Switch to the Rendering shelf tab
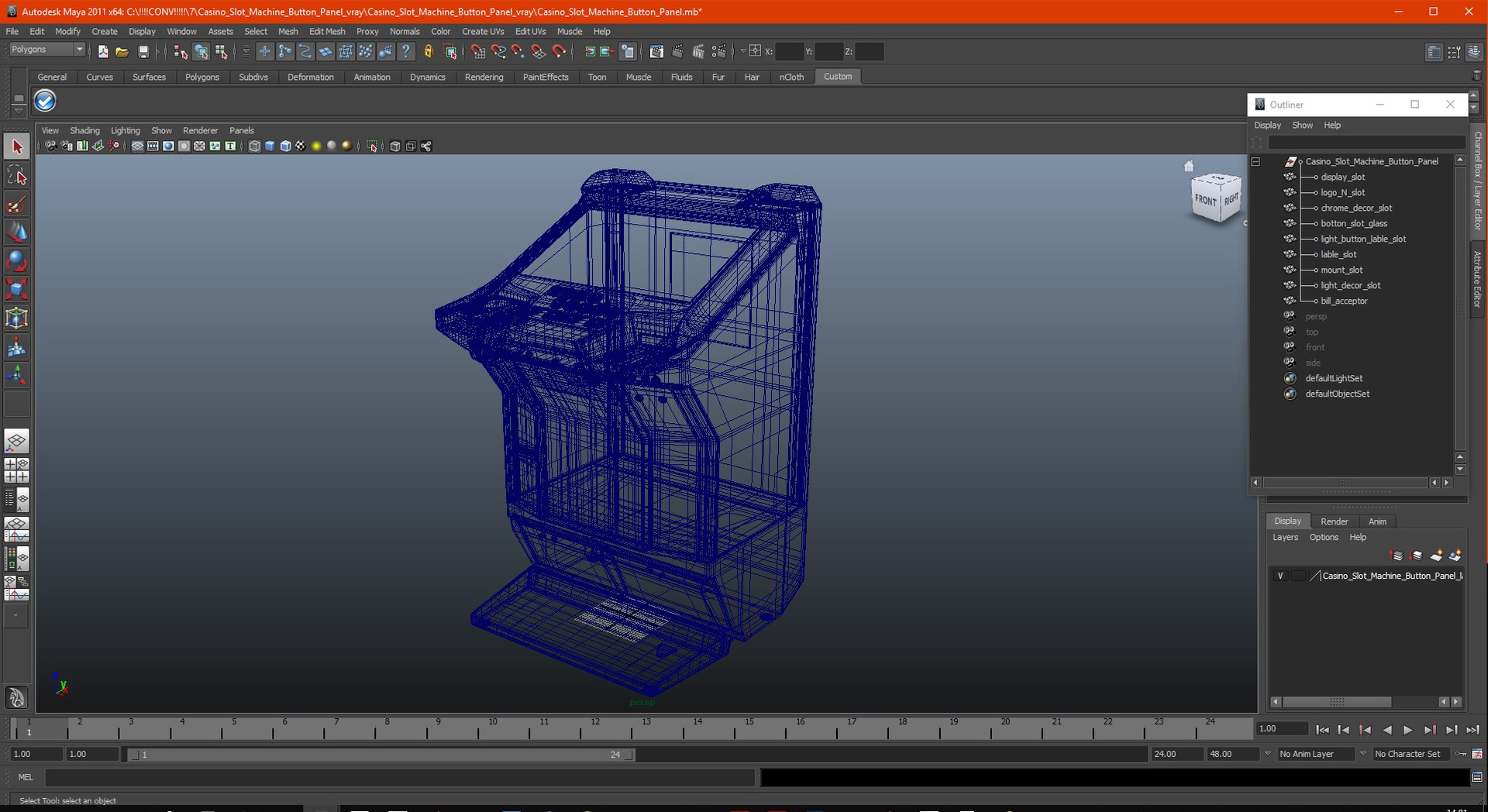The width and height of the screenshot is (1488, 812). click(x=484, y=77)
